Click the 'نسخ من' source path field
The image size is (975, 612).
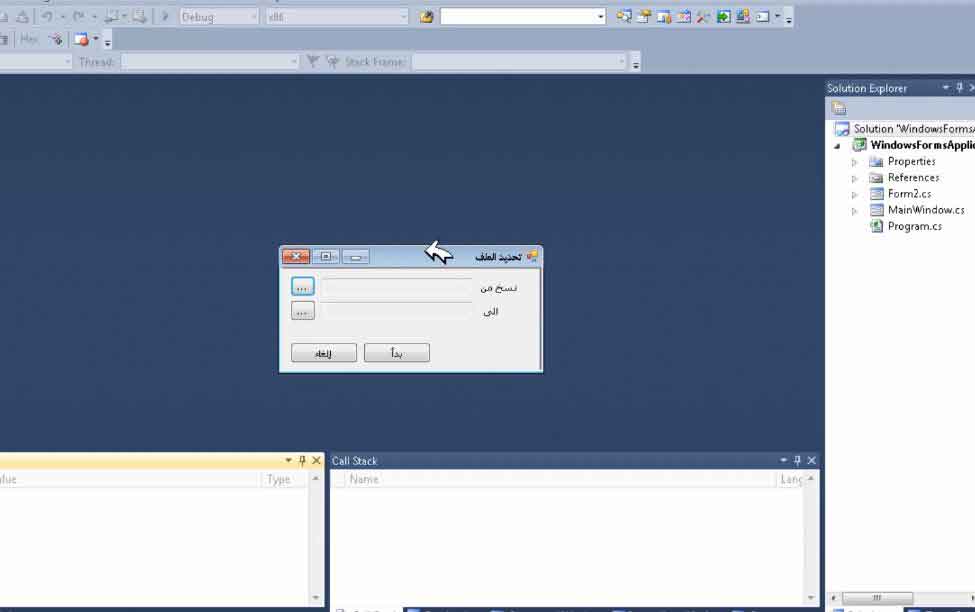point(397,287)
